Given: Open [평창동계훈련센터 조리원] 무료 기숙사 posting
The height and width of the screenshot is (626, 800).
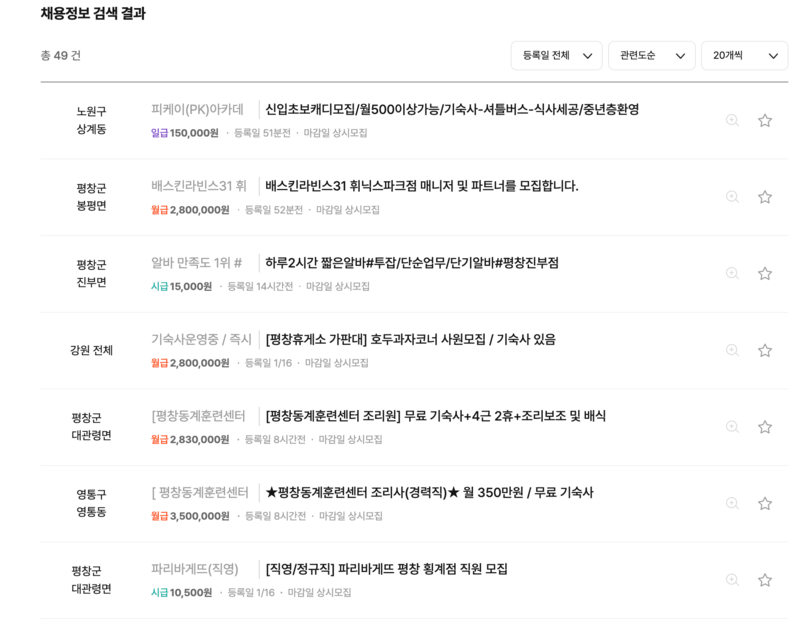Looking at the screenshot, I should click(436, 416).
